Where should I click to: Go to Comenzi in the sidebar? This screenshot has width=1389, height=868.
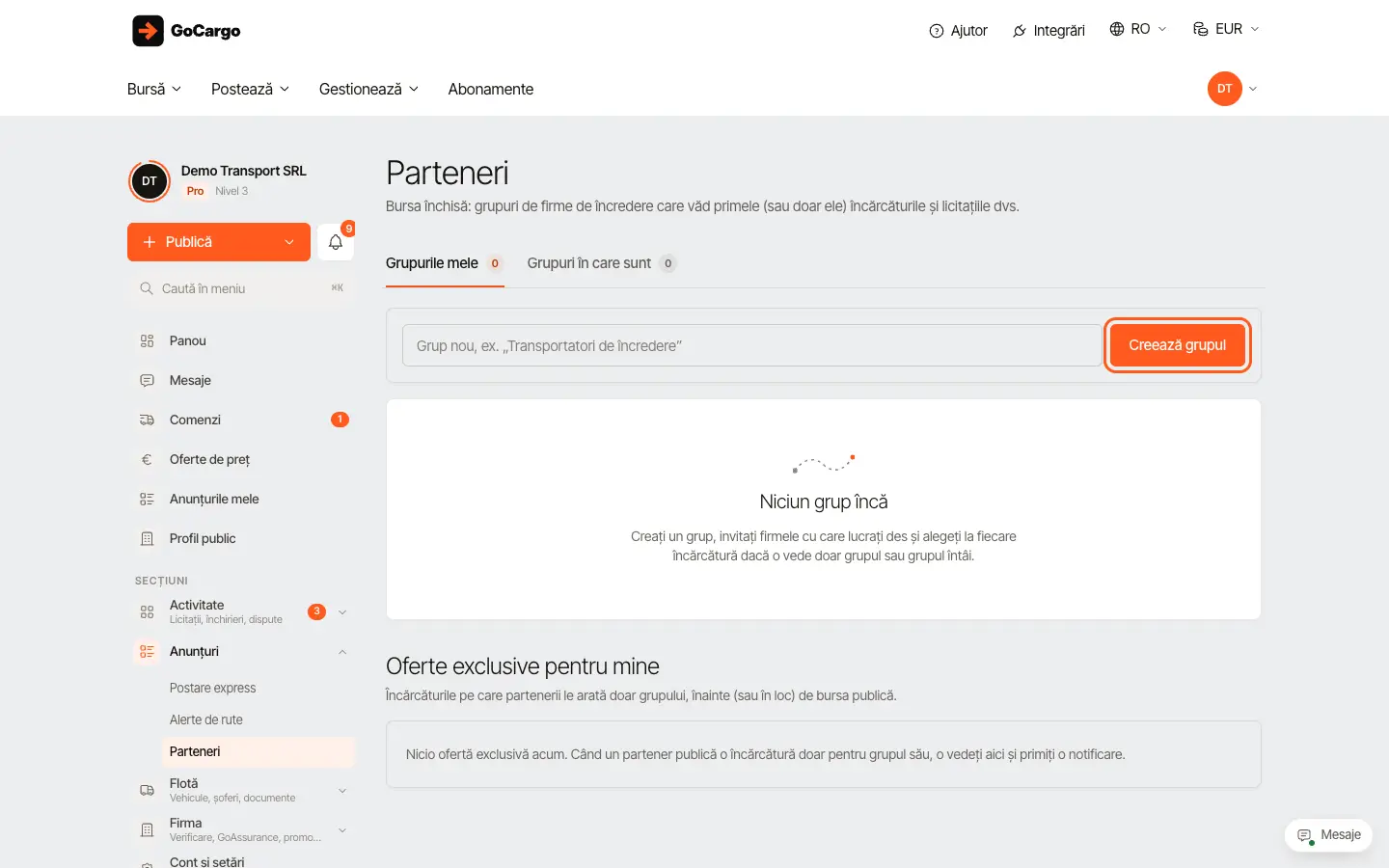(x=241, y=420)
